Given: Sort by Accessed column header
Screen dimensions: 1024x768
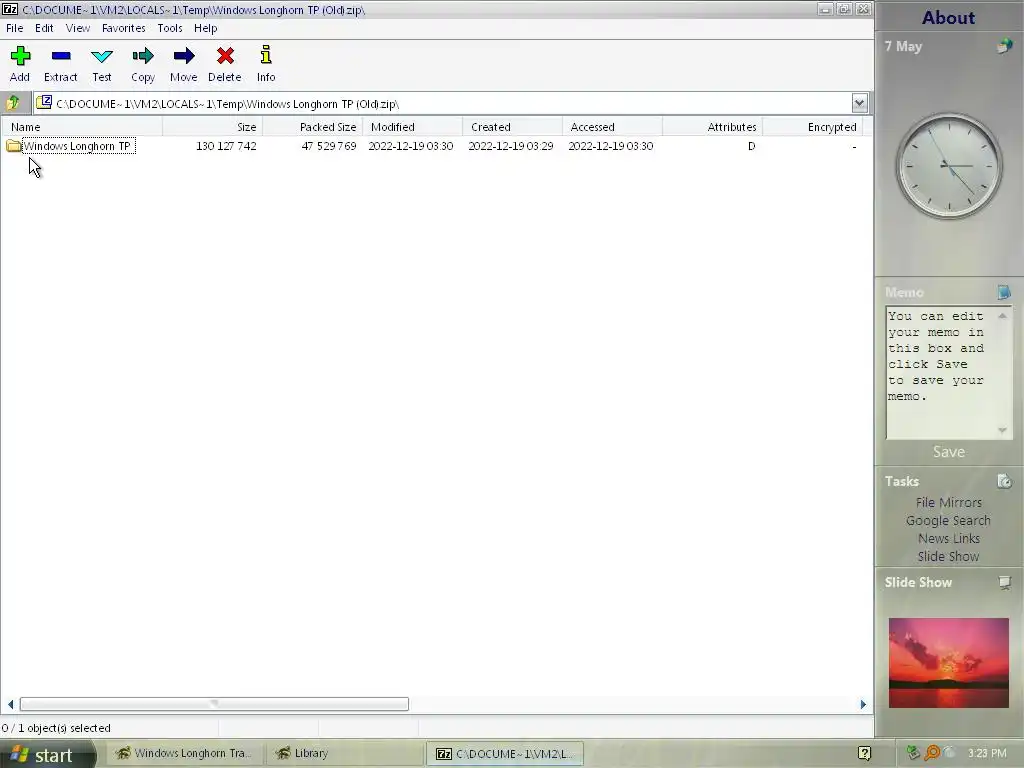Looking at the screenshot, I should (x=612, y=127).
